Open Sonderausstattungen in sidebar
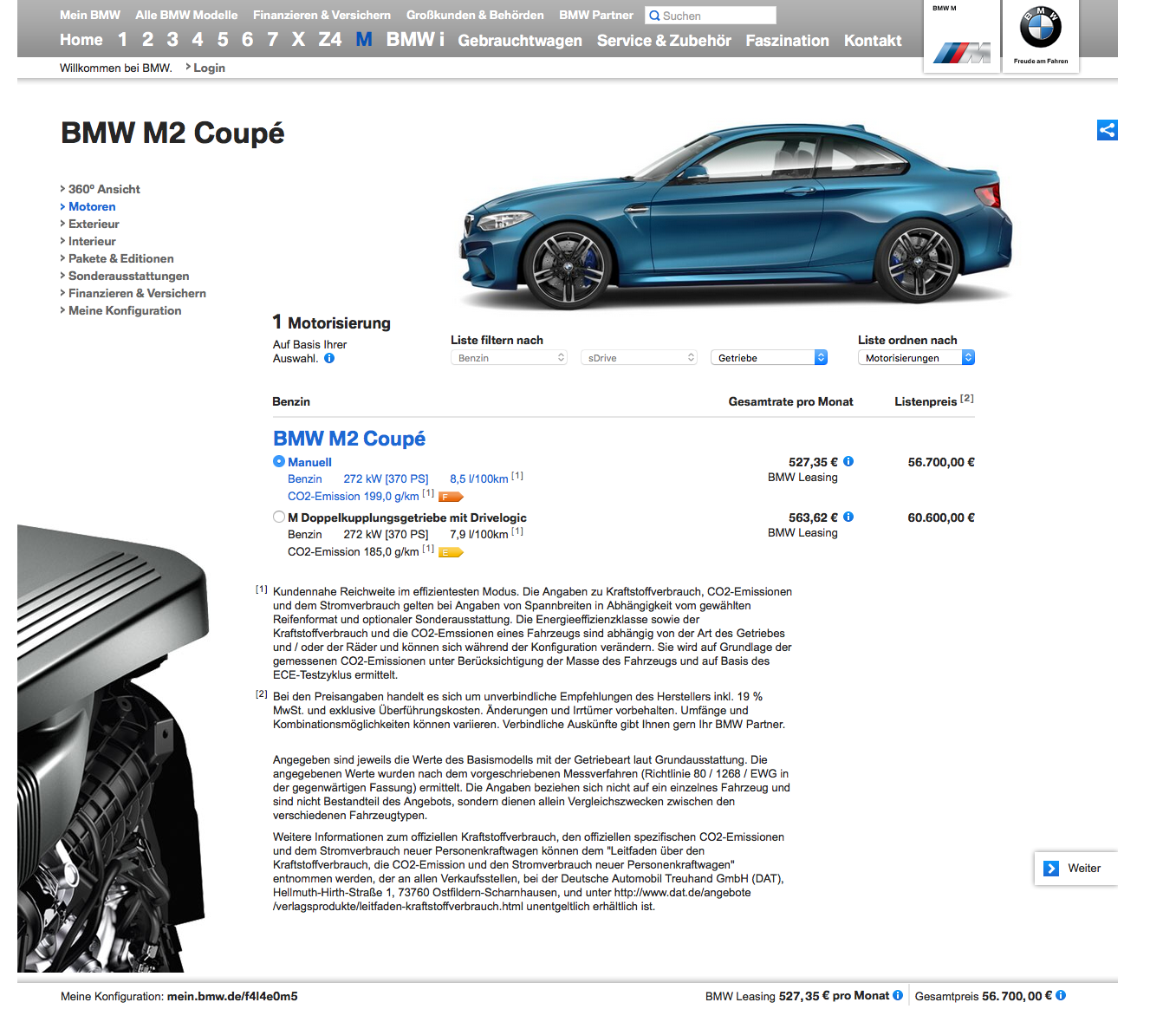Image resolution: width=1176 pixels, height=1009 pixels. (129, 276)
